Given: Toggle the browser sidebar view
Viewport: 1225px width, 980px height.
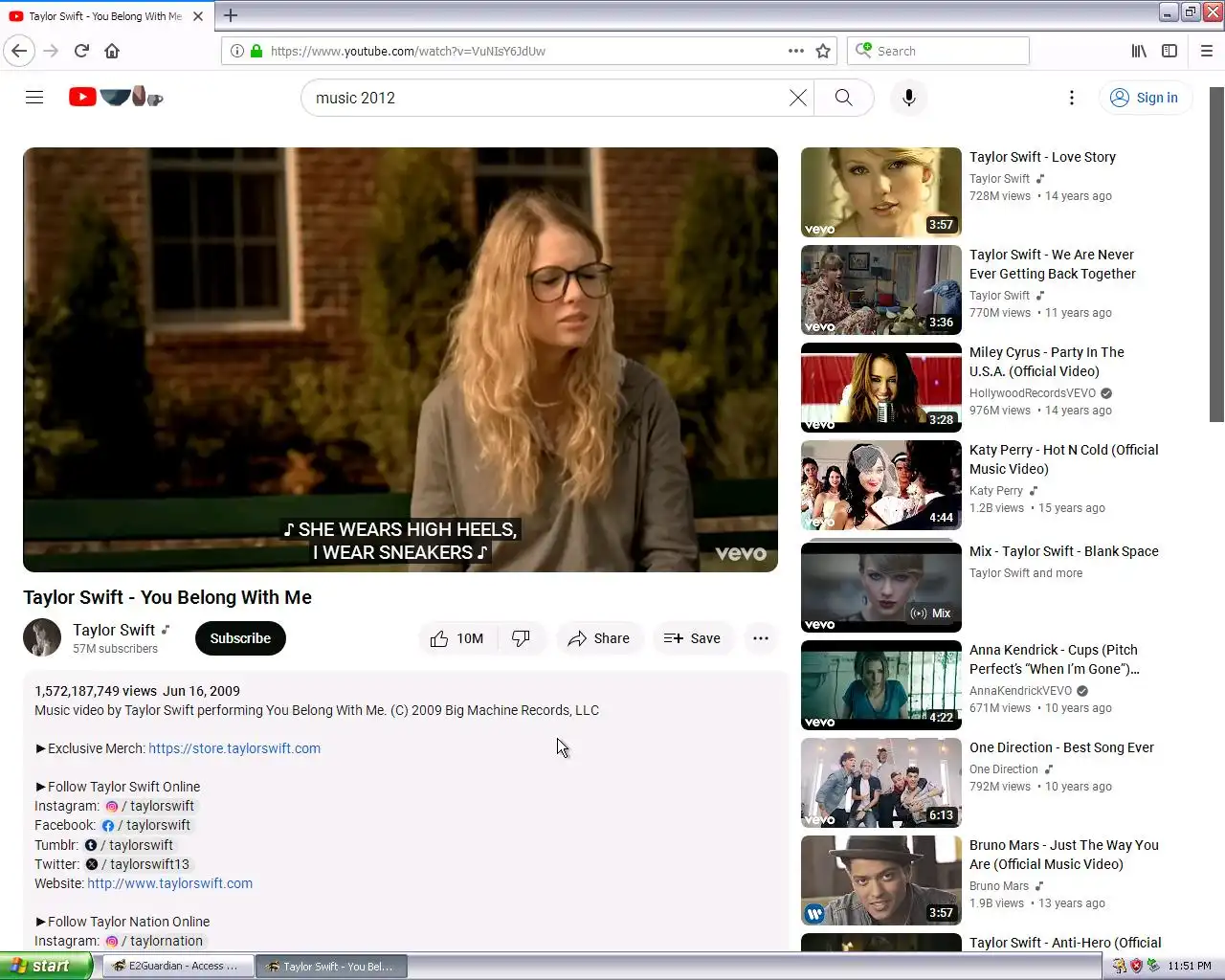Looking at the screenshot, I should tap(1169, 51).
